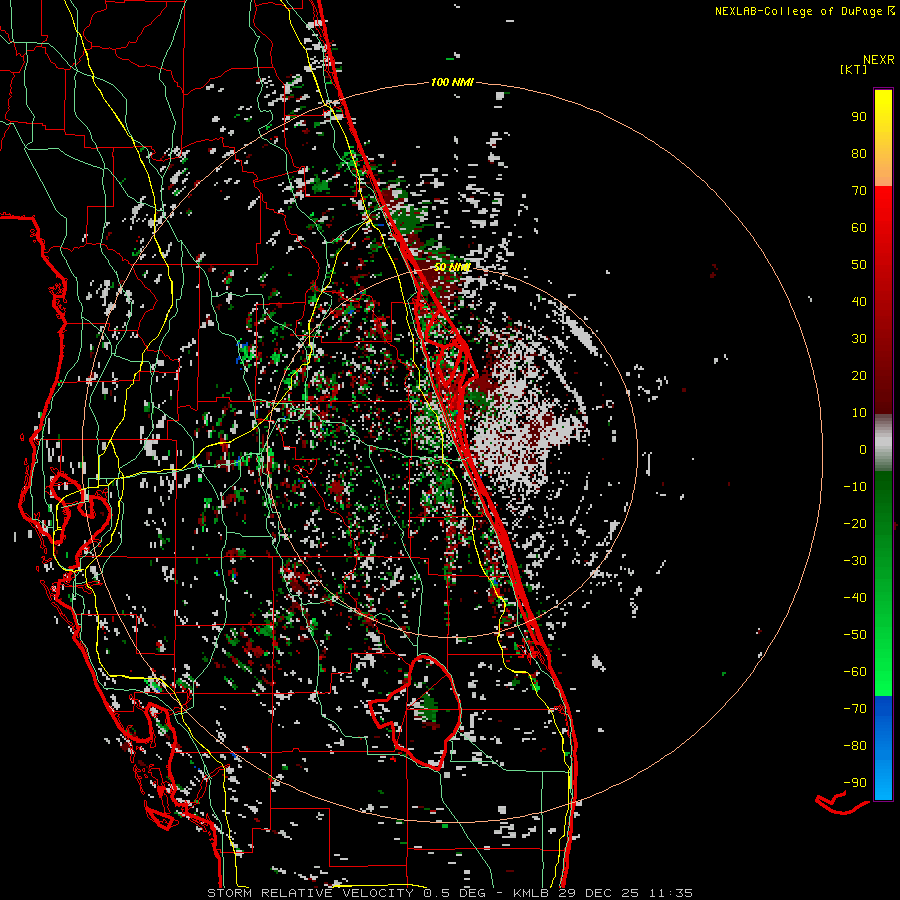Screen dimensions: 900x900
Task: Select the 100 NMI range ring label
Action: pos(452,83)
